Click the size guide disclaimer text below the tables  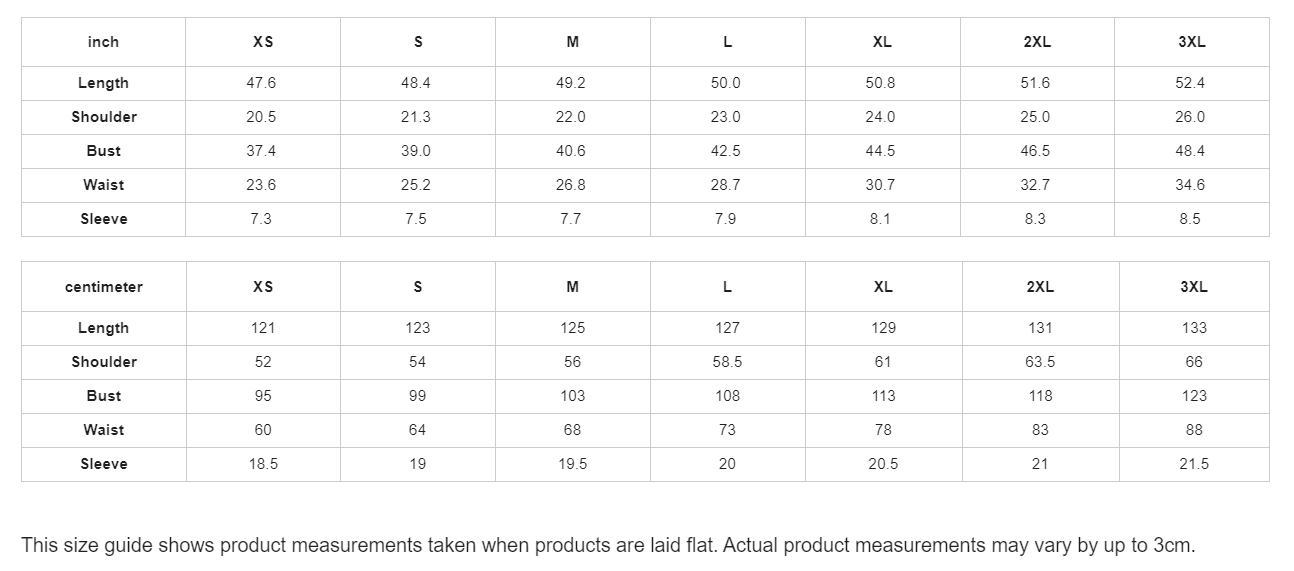[608, 546]
